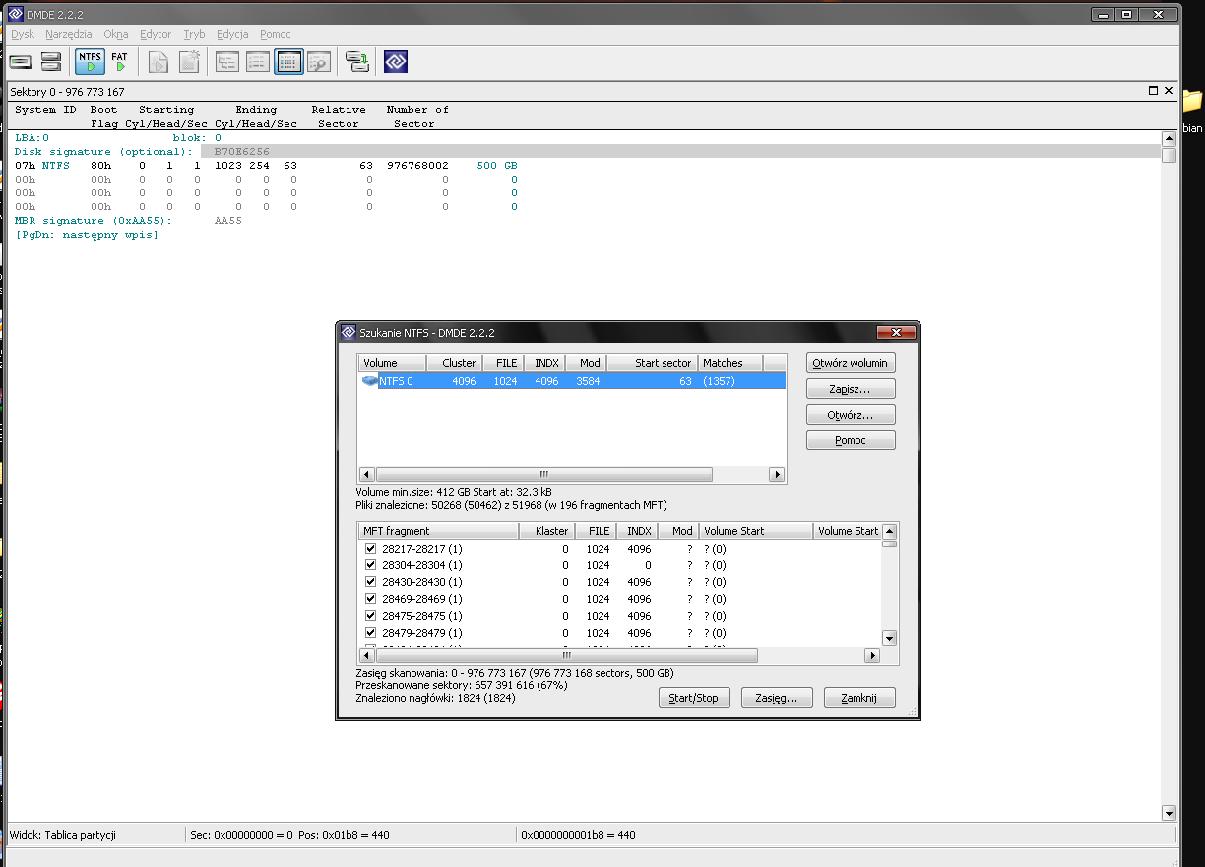Click the stacked disks toolbar icon
Viewport: 1205px width, 867px height.
tap(51, 62)
